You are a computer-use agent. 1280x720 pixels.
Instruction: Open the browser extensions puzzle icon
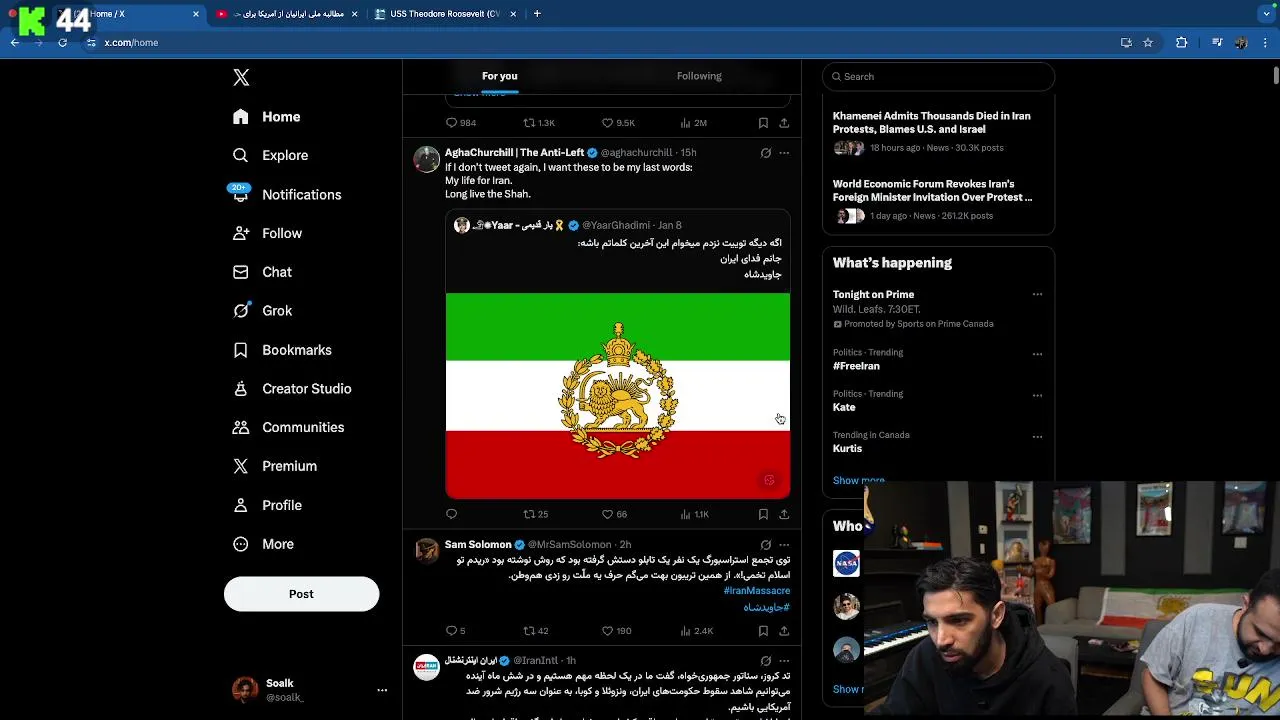click(1182, 43)
